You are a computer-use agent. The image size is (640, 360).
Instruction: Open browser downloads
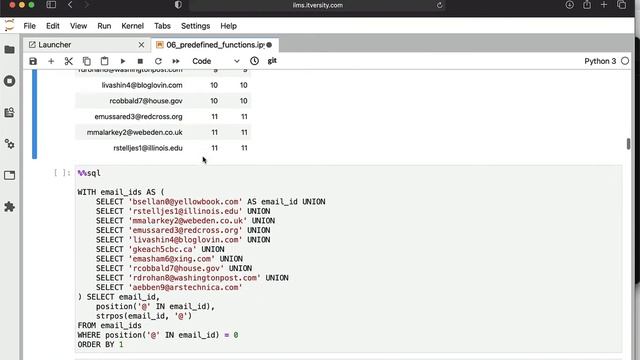click(x=570, y=5)
